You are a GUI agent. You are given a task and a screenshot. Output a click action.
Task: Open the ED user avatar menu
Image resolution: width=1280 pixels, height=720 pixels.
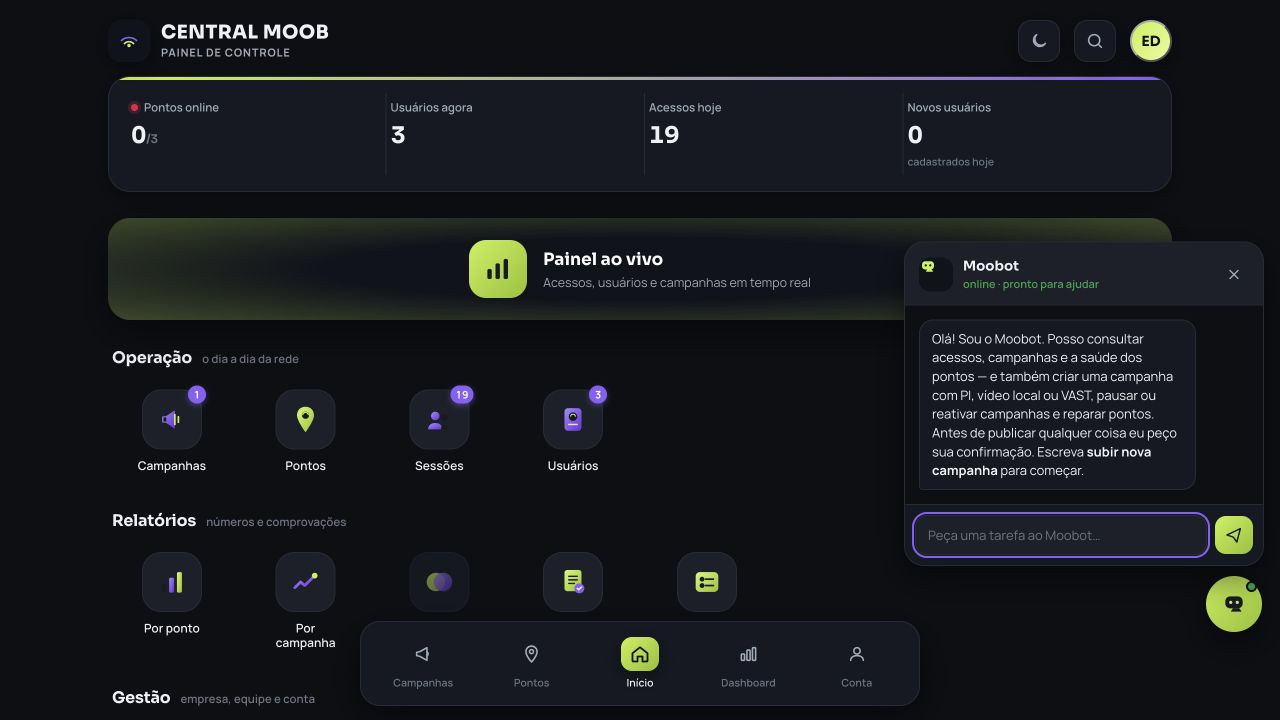click(1151, 41)
